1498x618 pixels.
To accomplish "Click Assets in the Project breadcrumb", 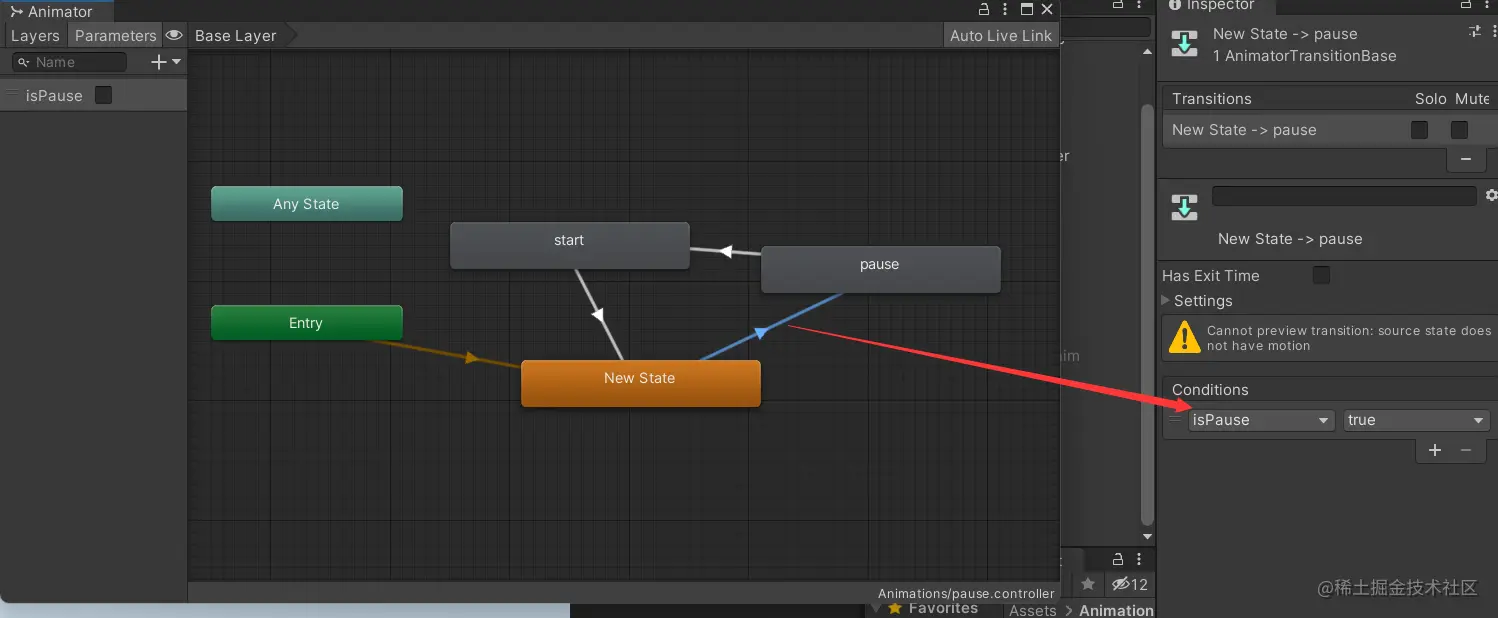I will tap(1032, 610).
